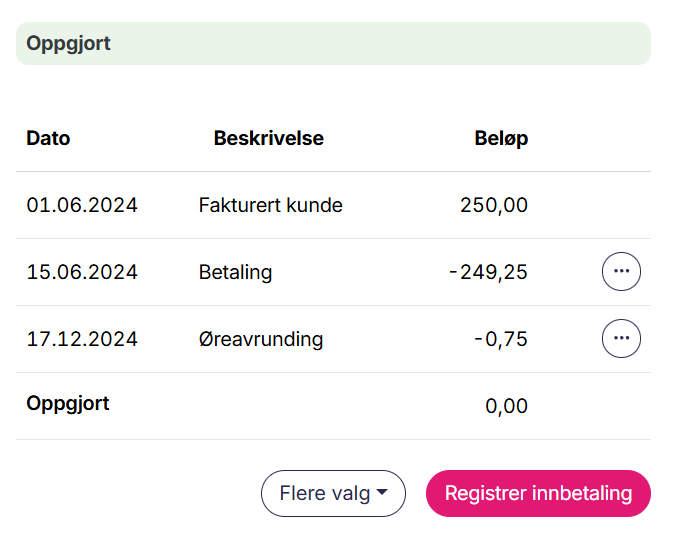This screenshot has width=678, height=533.
Task: Select the Fakturert kunde description
Action: coord(270,206)
